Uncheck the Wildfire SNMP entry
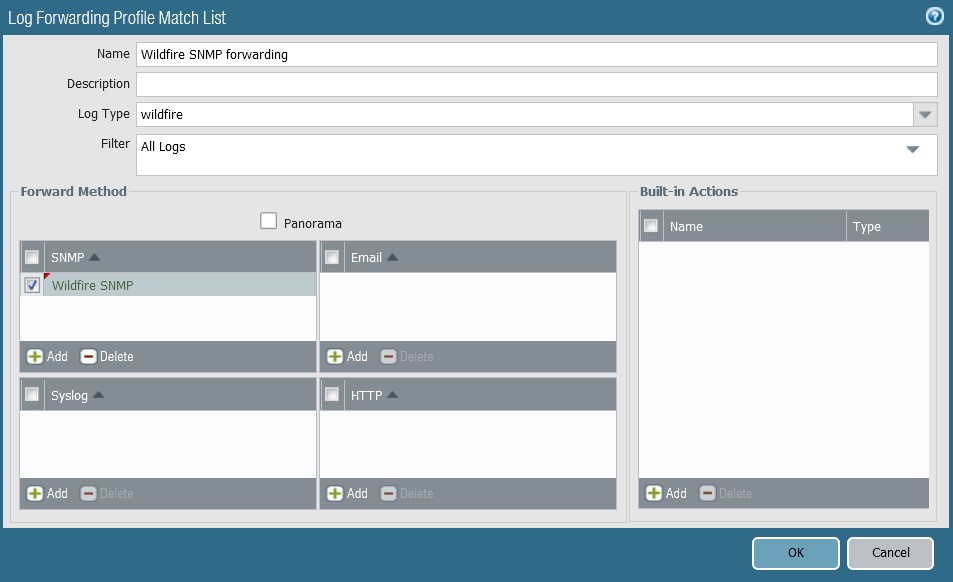This screenshot has width=953, height=582. (x=31, y=284)
